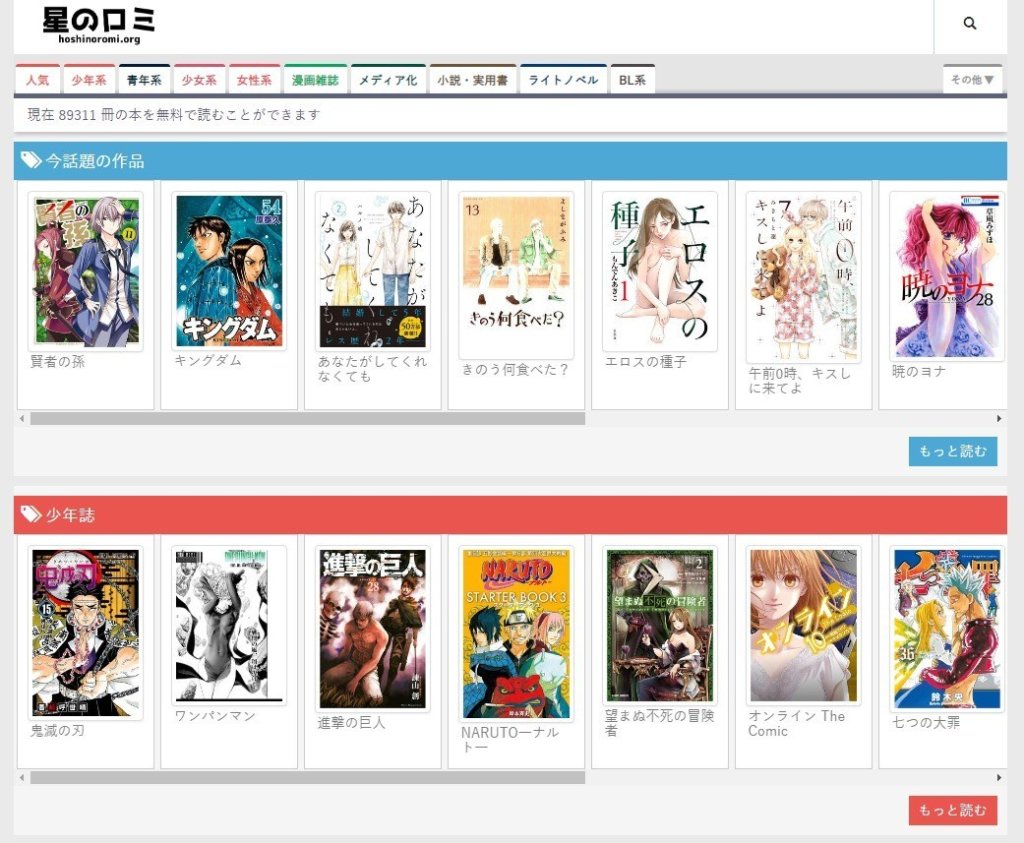Switch to the 女性系 tab
1024x843 pixels.
click(254, 80)
